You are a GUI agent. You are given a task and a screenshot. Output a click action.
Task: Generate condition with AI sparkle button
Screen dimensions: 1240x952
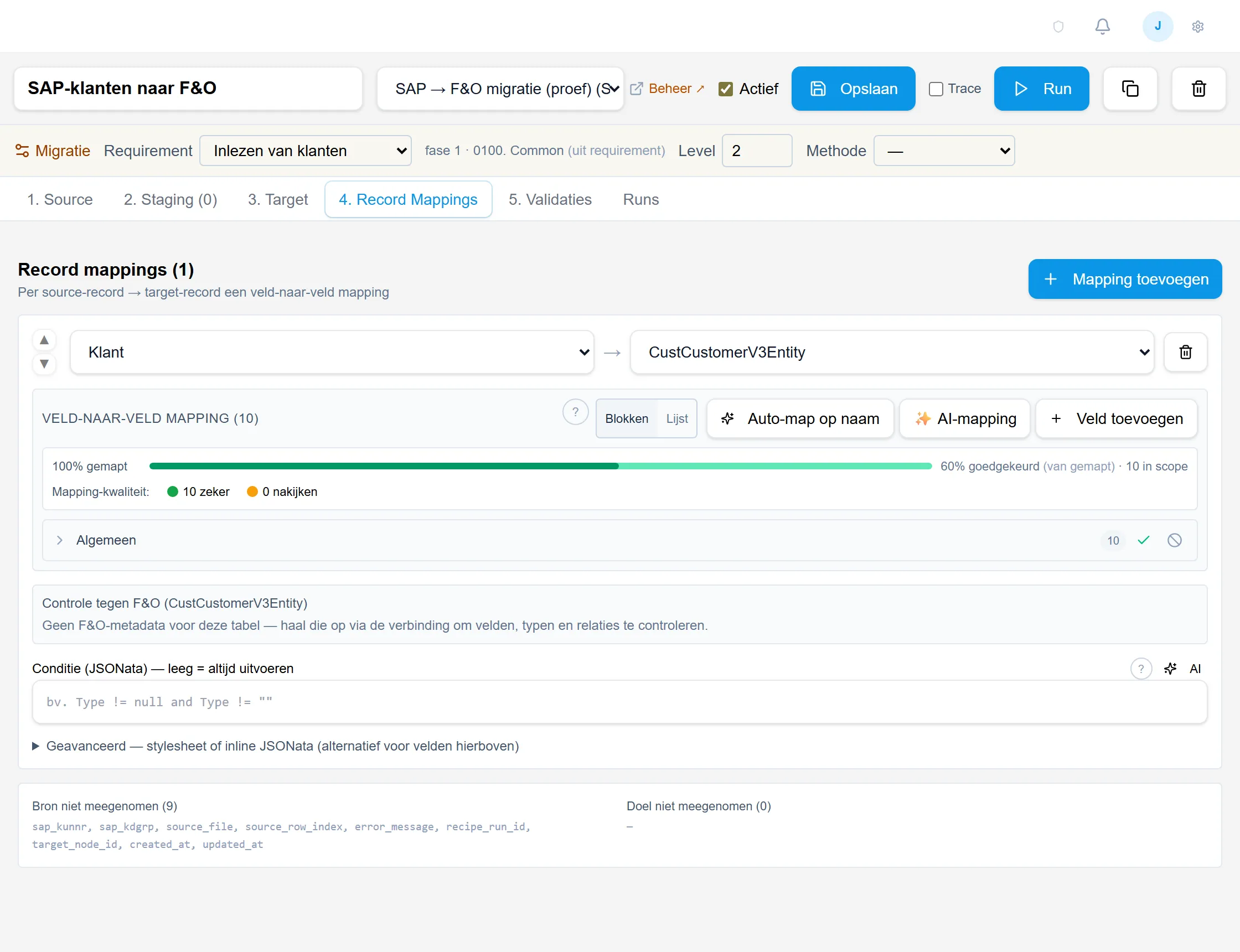(1182, 669)
